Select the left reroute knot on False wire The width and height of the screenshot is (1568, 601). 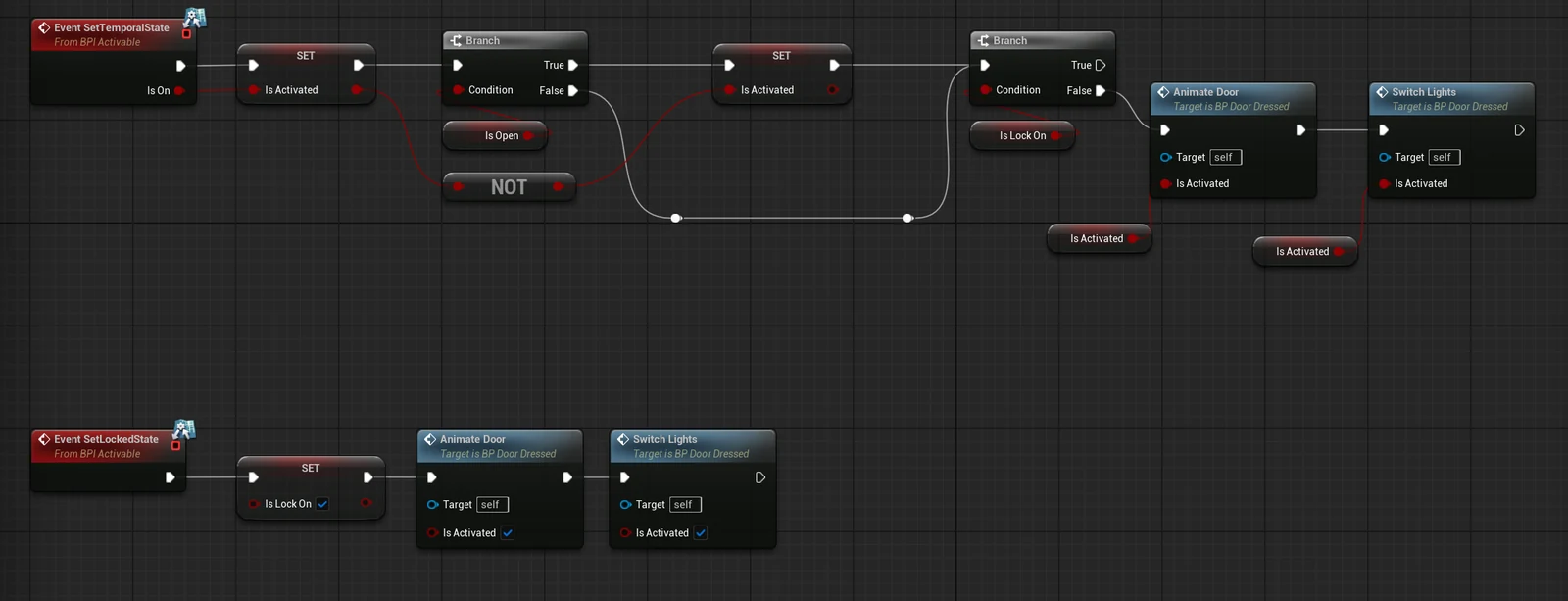pos(676,218)
